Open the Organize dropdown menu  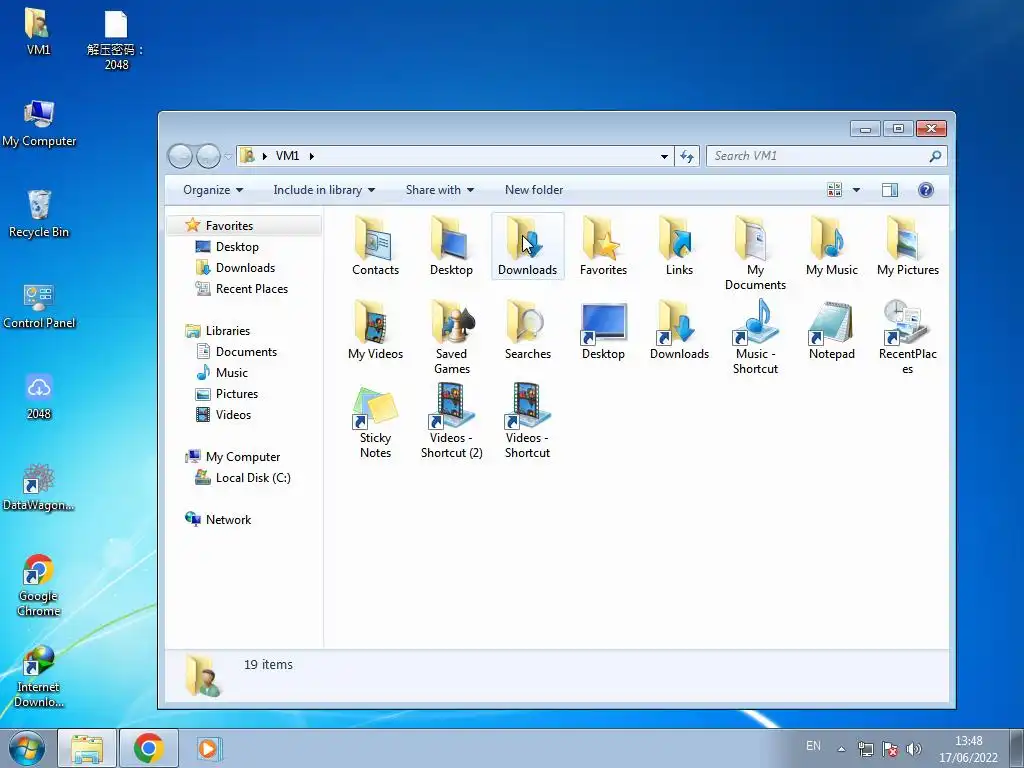213,190
